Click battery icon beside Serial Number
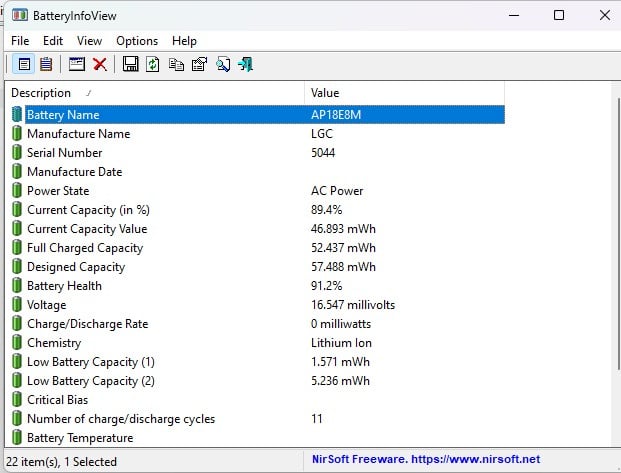The width and height of the screenshot is (621, 473). [x=17, y=153]
